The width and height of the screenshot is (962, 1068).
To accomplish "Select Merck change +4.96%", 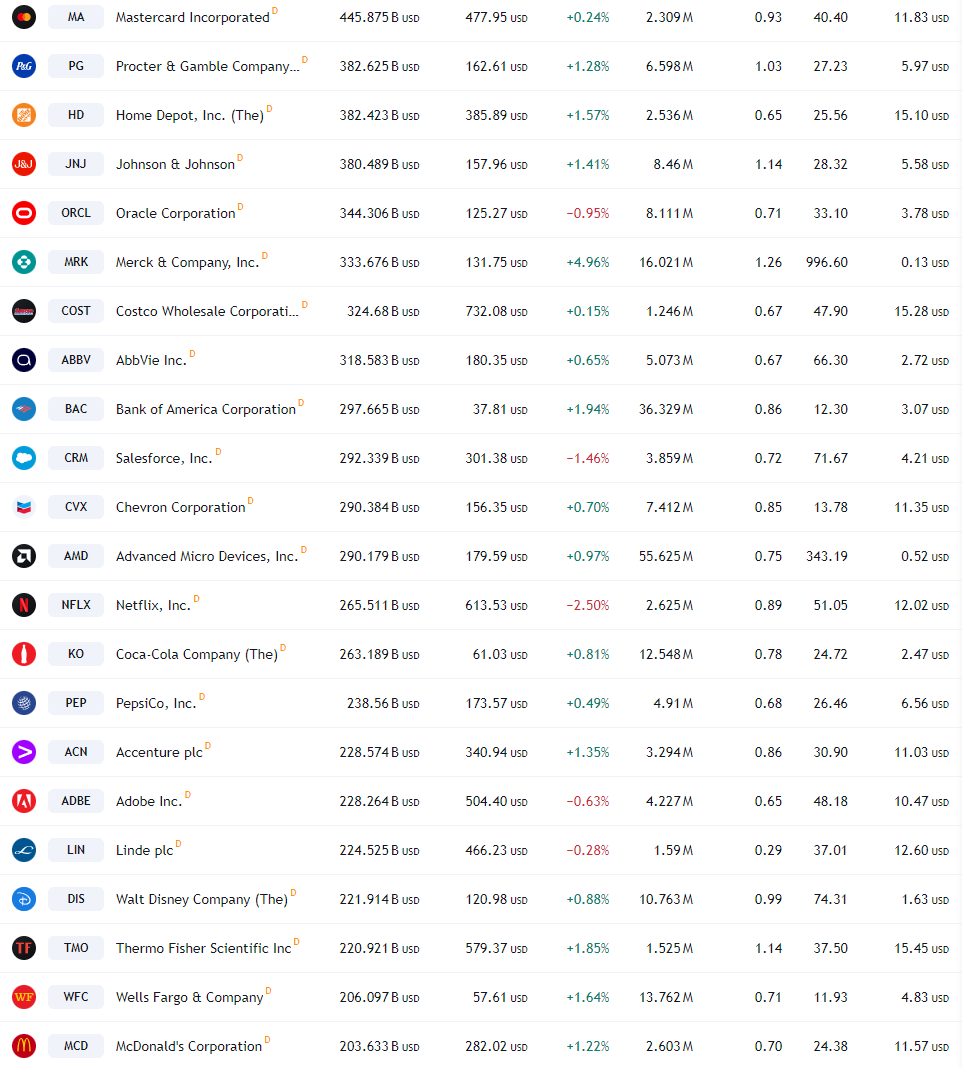I will tap(588, 263).
